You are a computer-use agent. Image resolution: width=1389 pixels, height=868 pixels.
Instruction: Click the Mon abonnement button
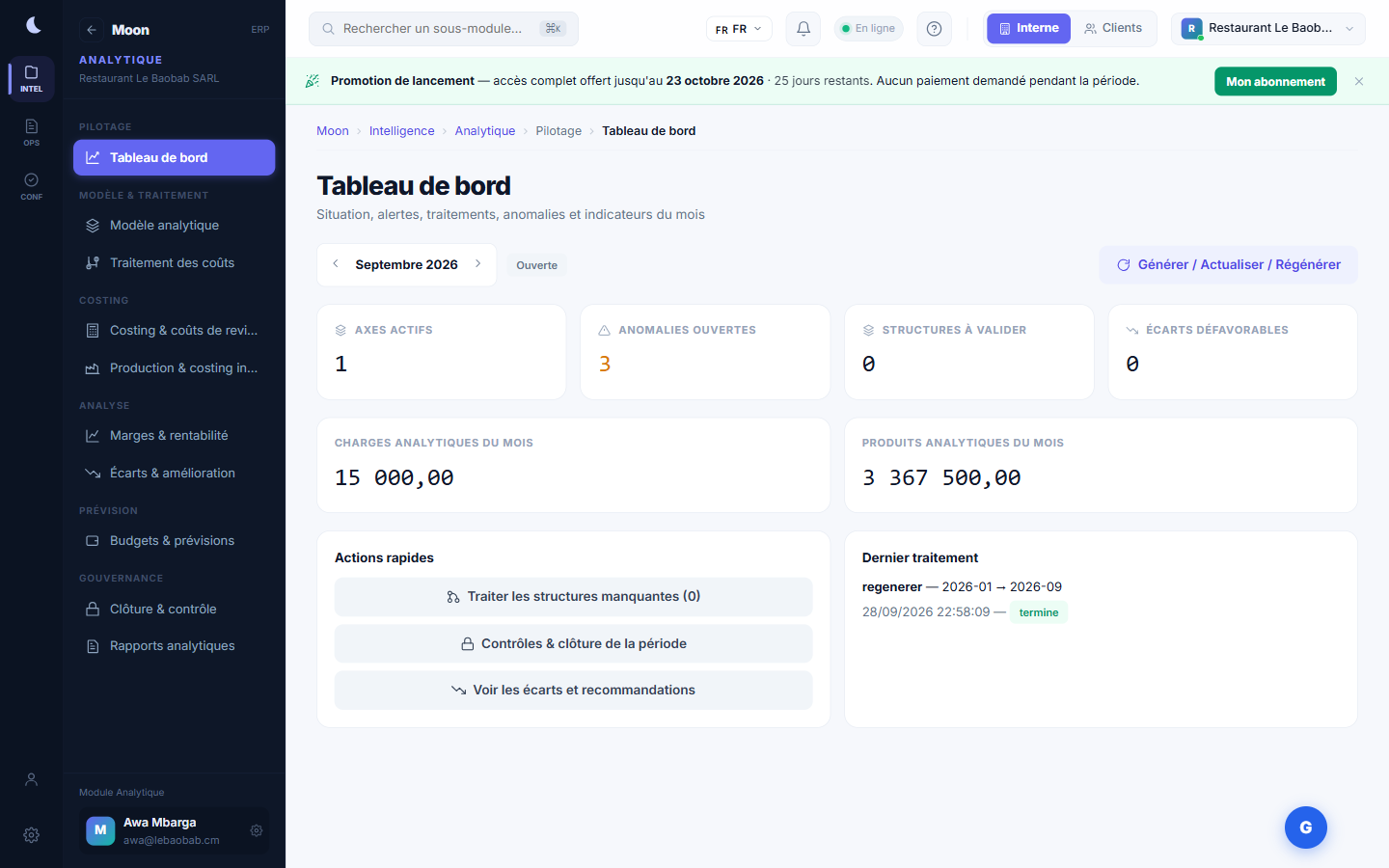(x=1275, y=82)
